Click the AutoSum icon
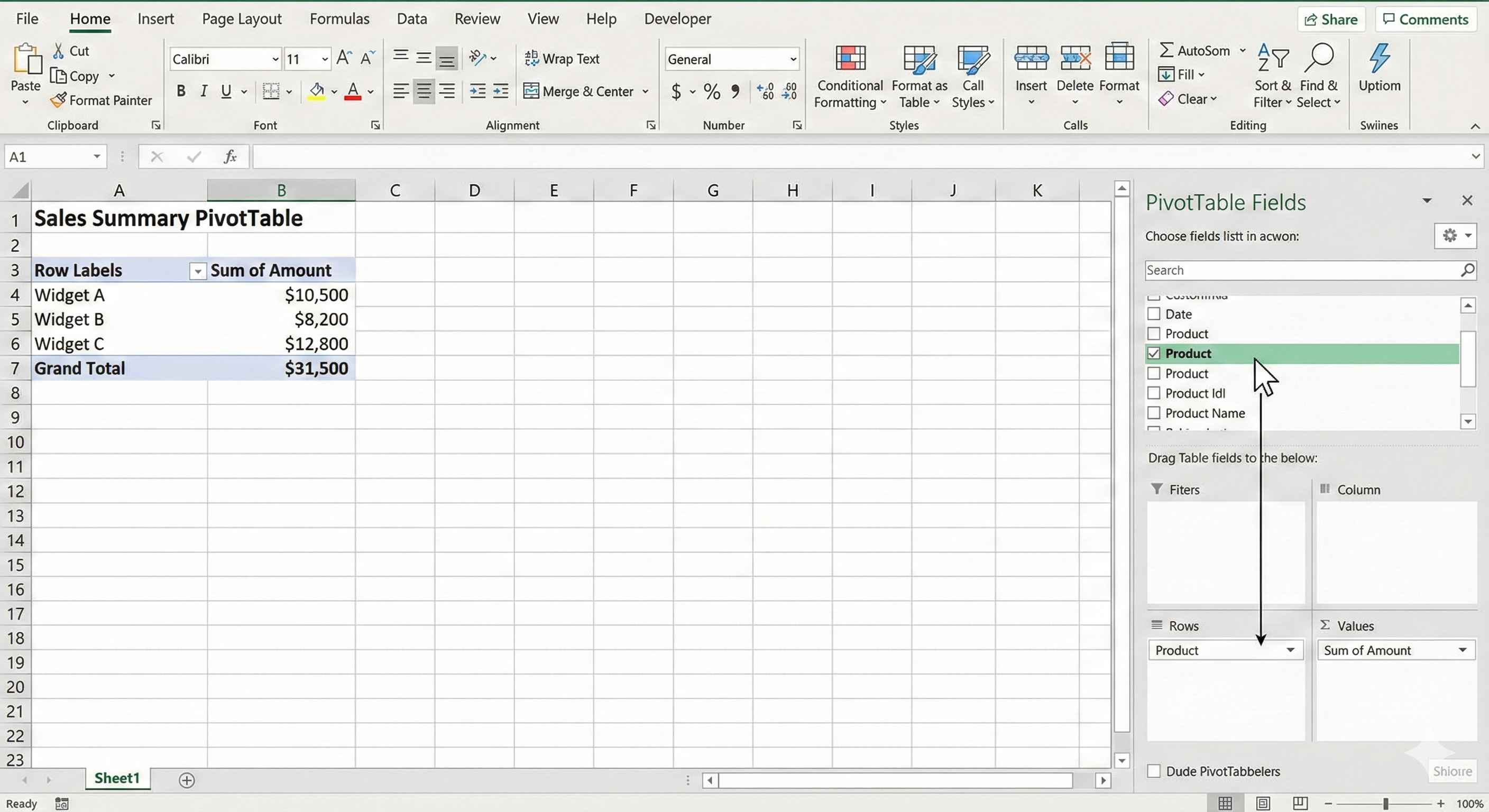The width and height of the screenshot is (1489, 812). pyautogui.click(x=1167, y=50)
